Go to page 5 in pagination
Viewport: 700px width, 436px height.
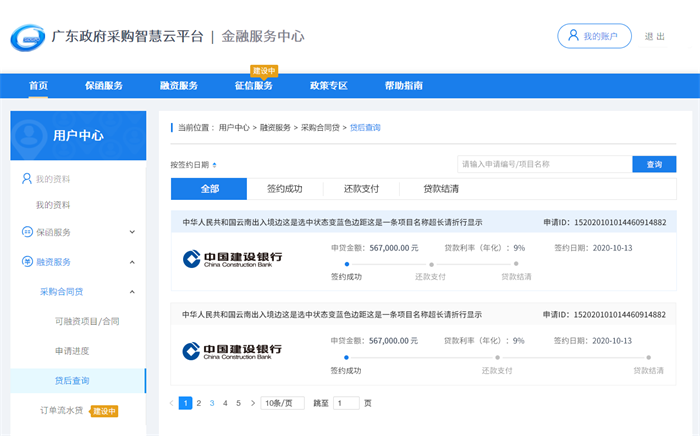[238, 403]
